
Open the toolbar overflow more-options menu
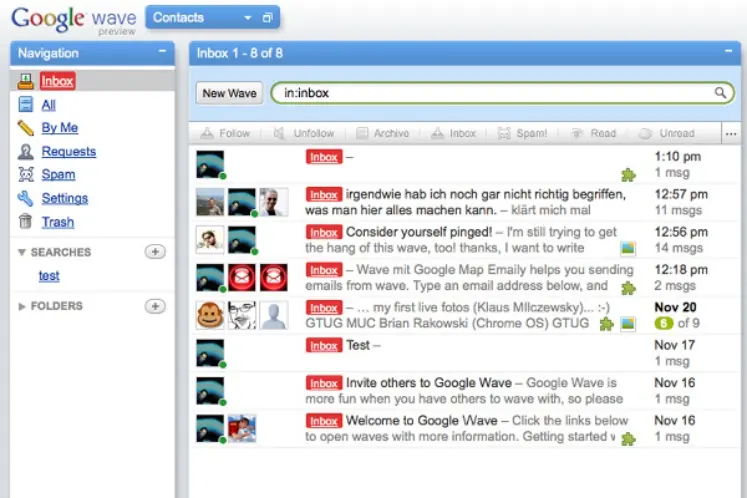731,134
